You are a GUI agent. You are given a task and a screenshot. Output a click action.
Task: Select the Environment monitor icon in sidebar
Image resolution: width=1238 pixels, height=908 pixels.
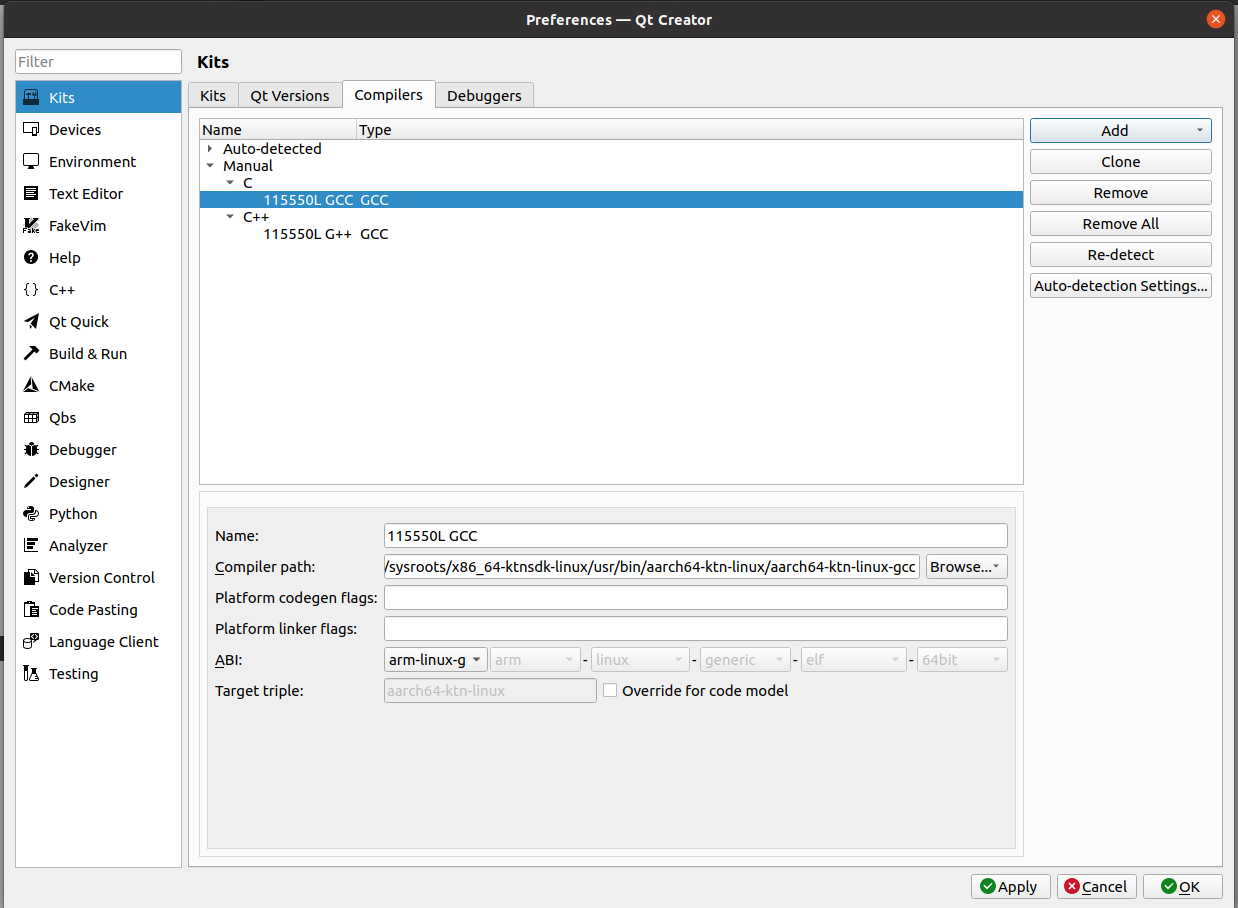coord(31,162)
